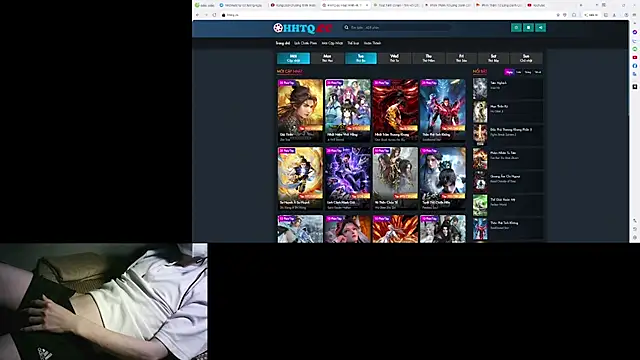Open the Trang chủ nav item
The height and width of the screenshot is (360, 640).
pyautogui.click(x=282, y=43)
